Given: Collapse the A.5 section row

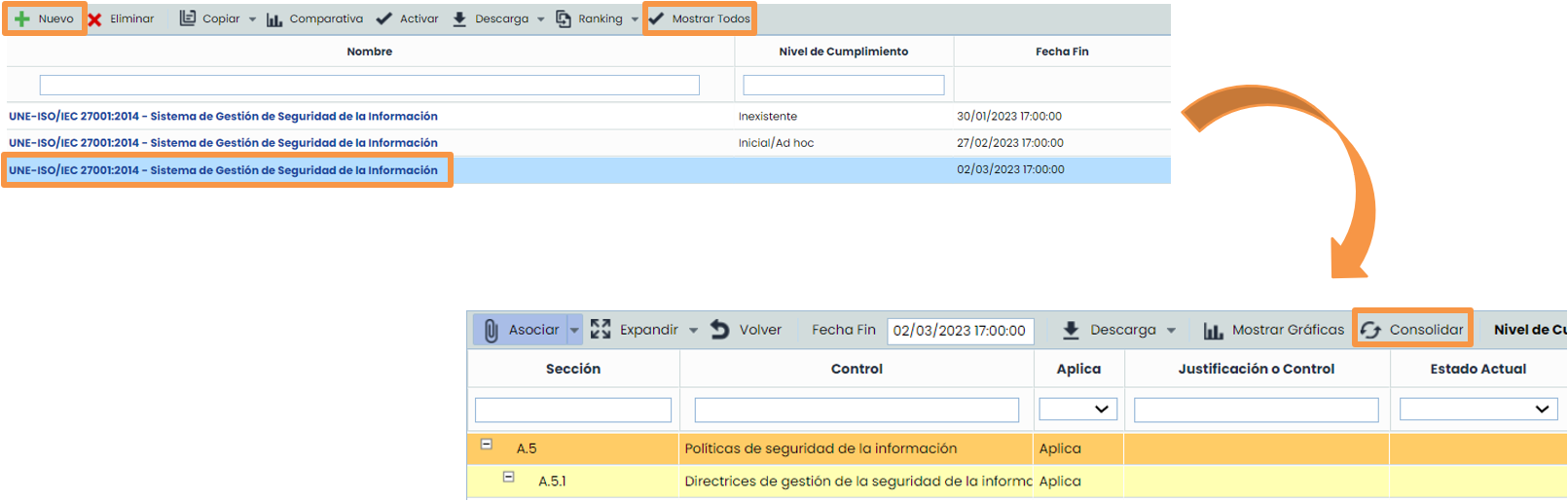Looking at the screenshot, I should (x=487, y=445).
